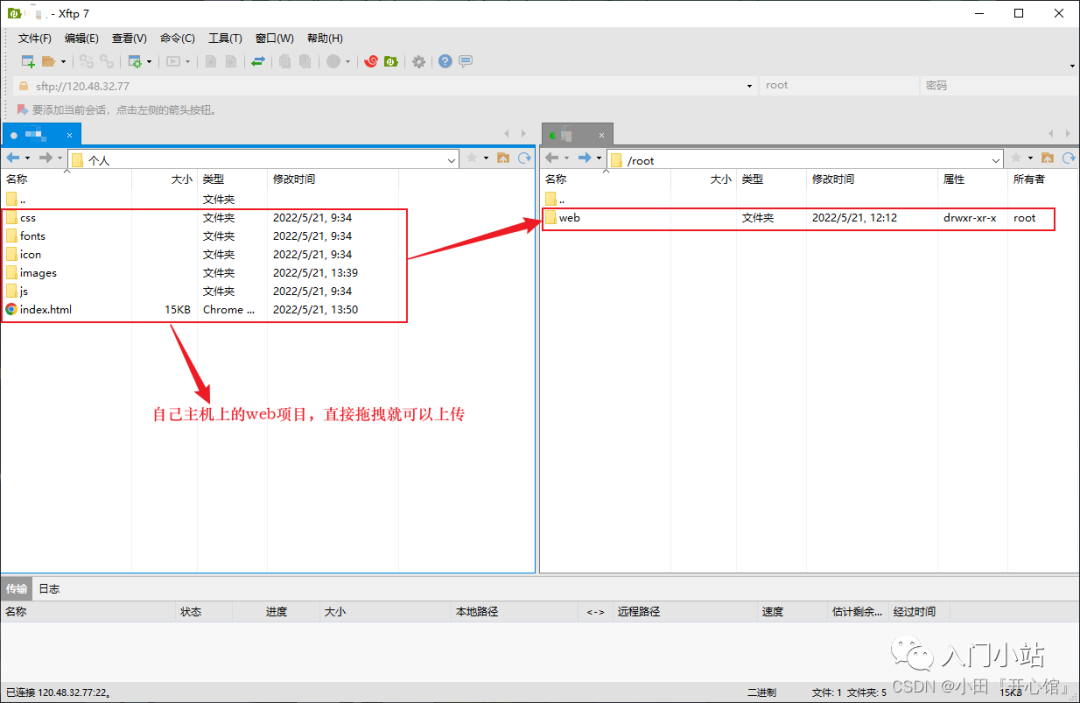This screenshot has height=703, width=1080.
Task: Expand the sftp://120.48.32.77 address dropdown
Action: click(x=749, y=85)
